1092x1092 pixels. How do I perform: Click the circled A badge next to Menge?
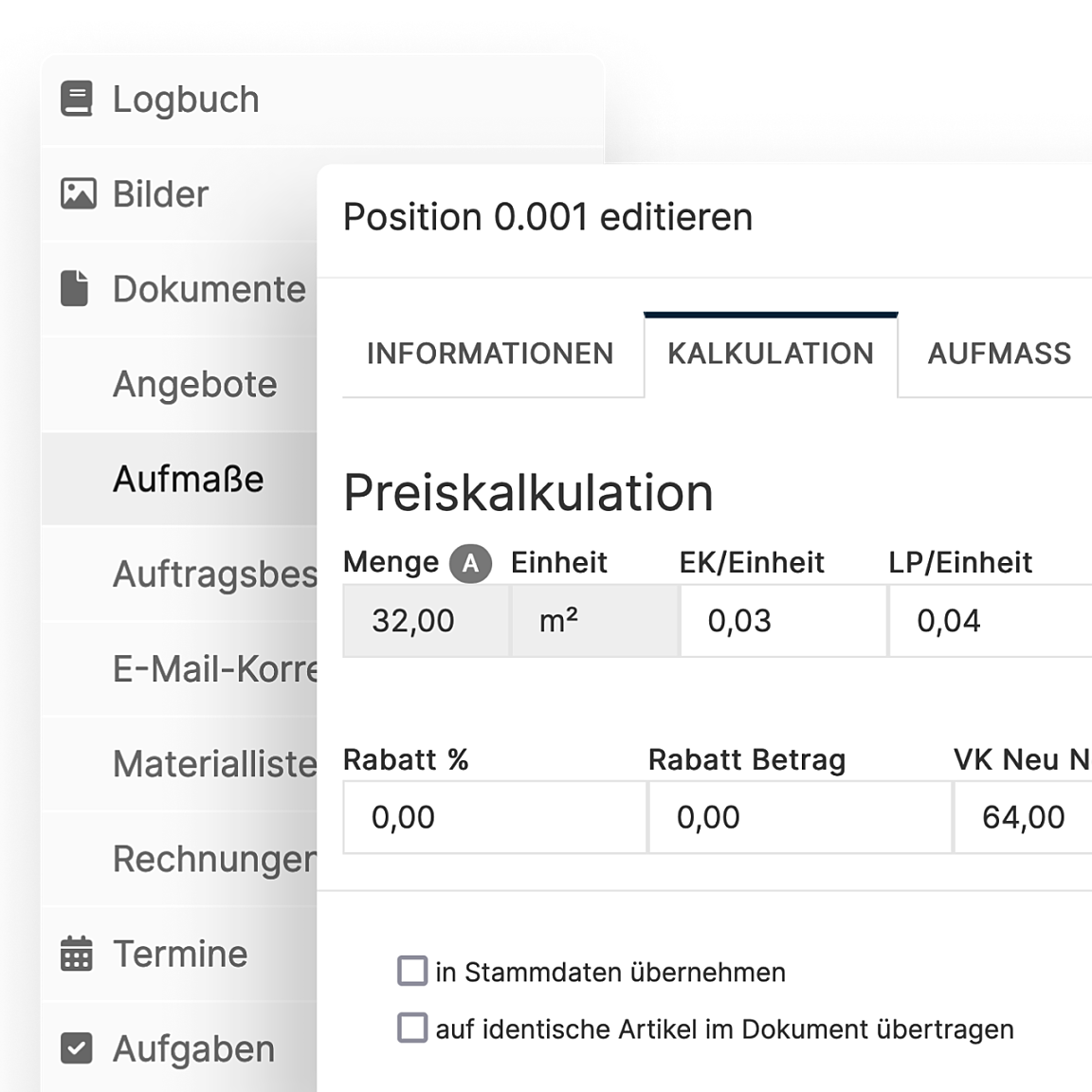(471, 563)
